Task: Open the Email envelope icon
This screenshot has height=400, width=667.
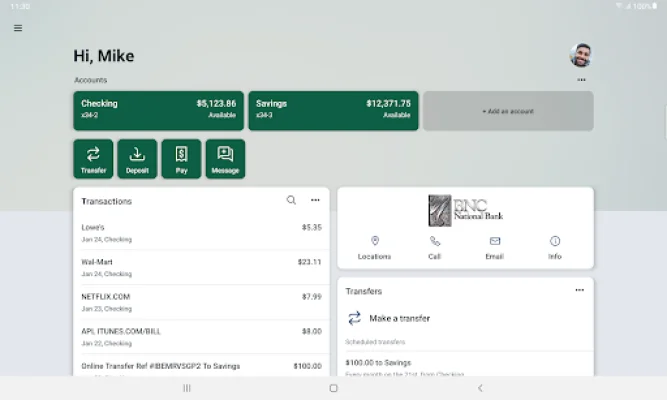Action: coord(494,248)
